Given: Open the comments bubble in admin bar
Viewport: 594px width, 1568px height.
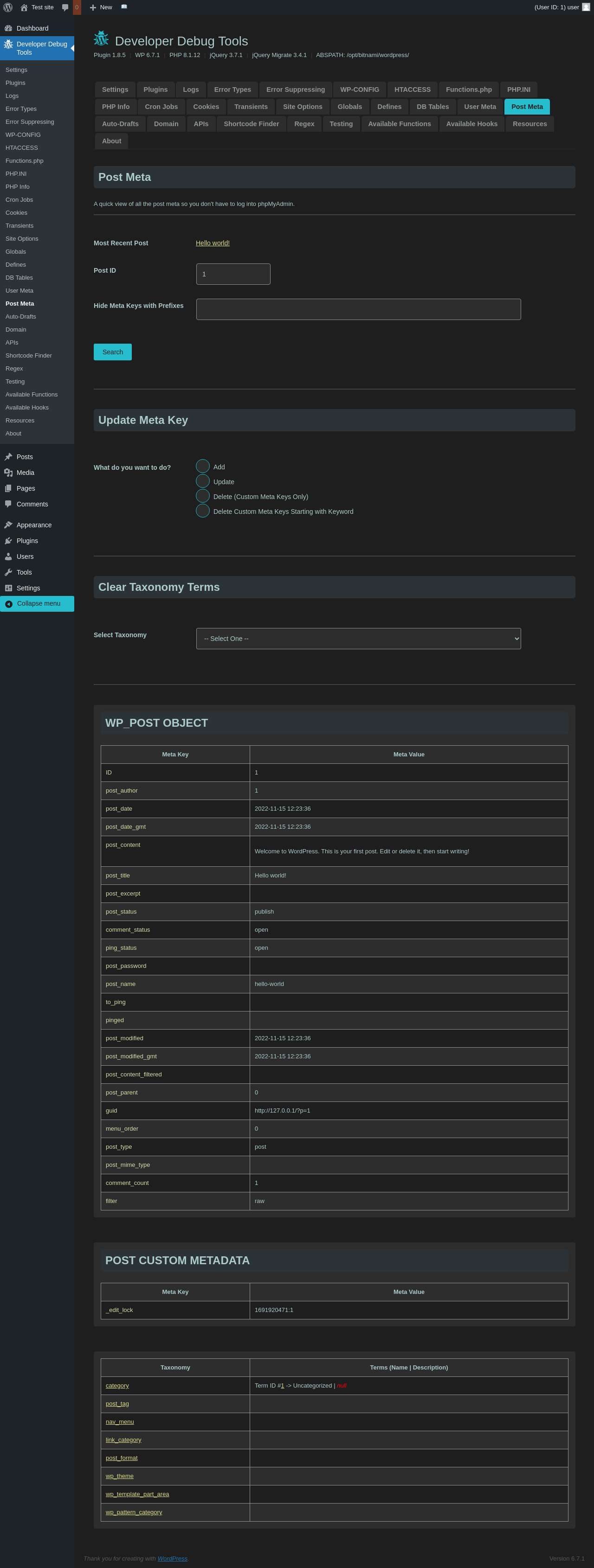Looking at the screenshot, I should [x=65, y=7].
